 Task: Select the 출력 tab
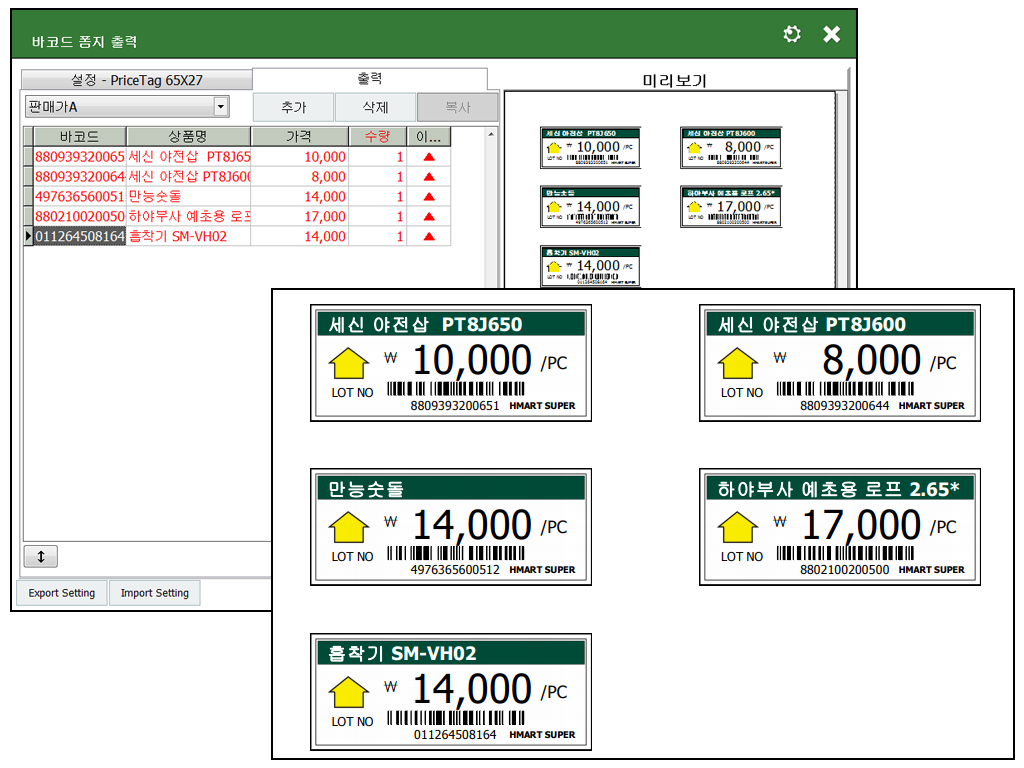pyautogui.click(x=369, y=79)
